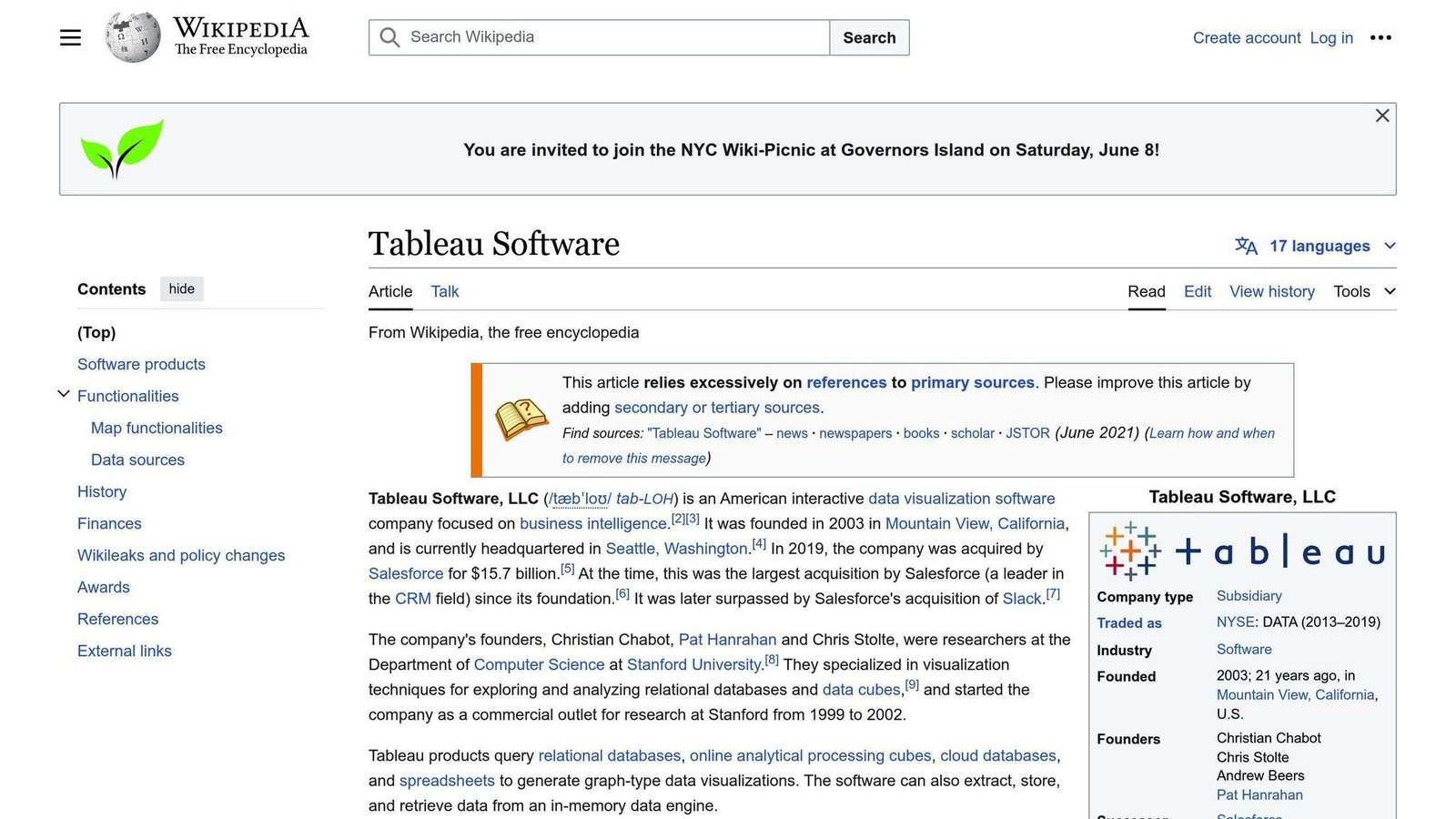Click the 'data visualization software' link

point(962,499)
